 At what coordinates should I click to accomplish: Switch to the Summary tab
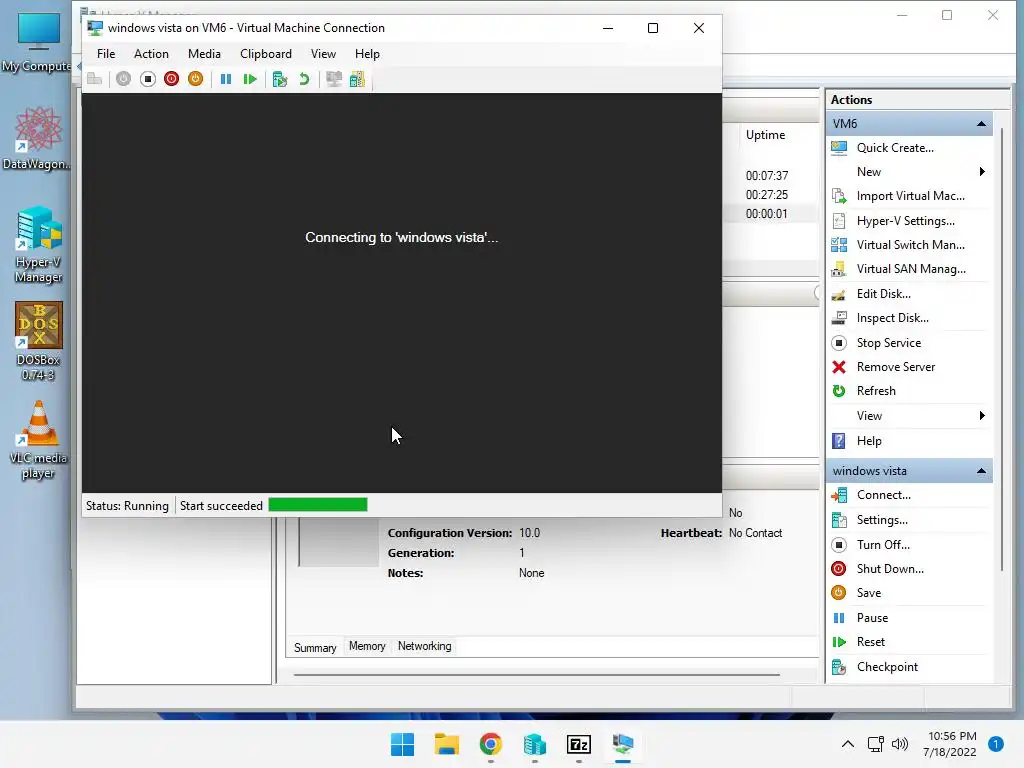coord(315,647)
